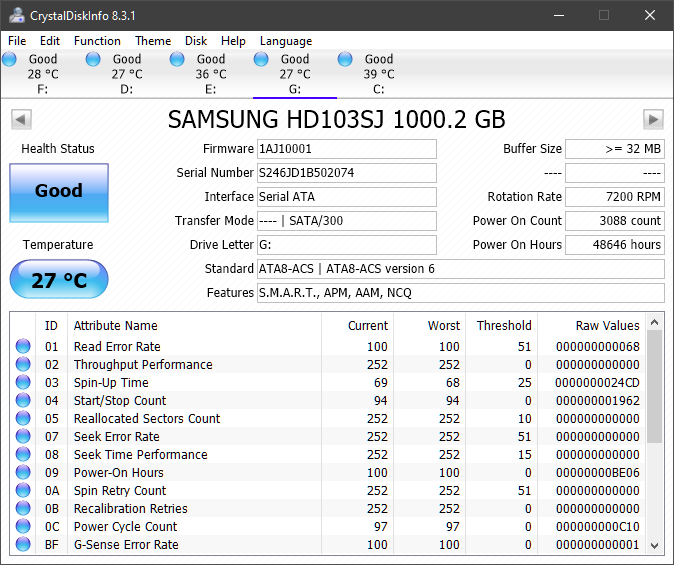This screenshot has width=674, height=565.
Task: Click status icon for Seek Error Rate
Action: click(23, 436)
